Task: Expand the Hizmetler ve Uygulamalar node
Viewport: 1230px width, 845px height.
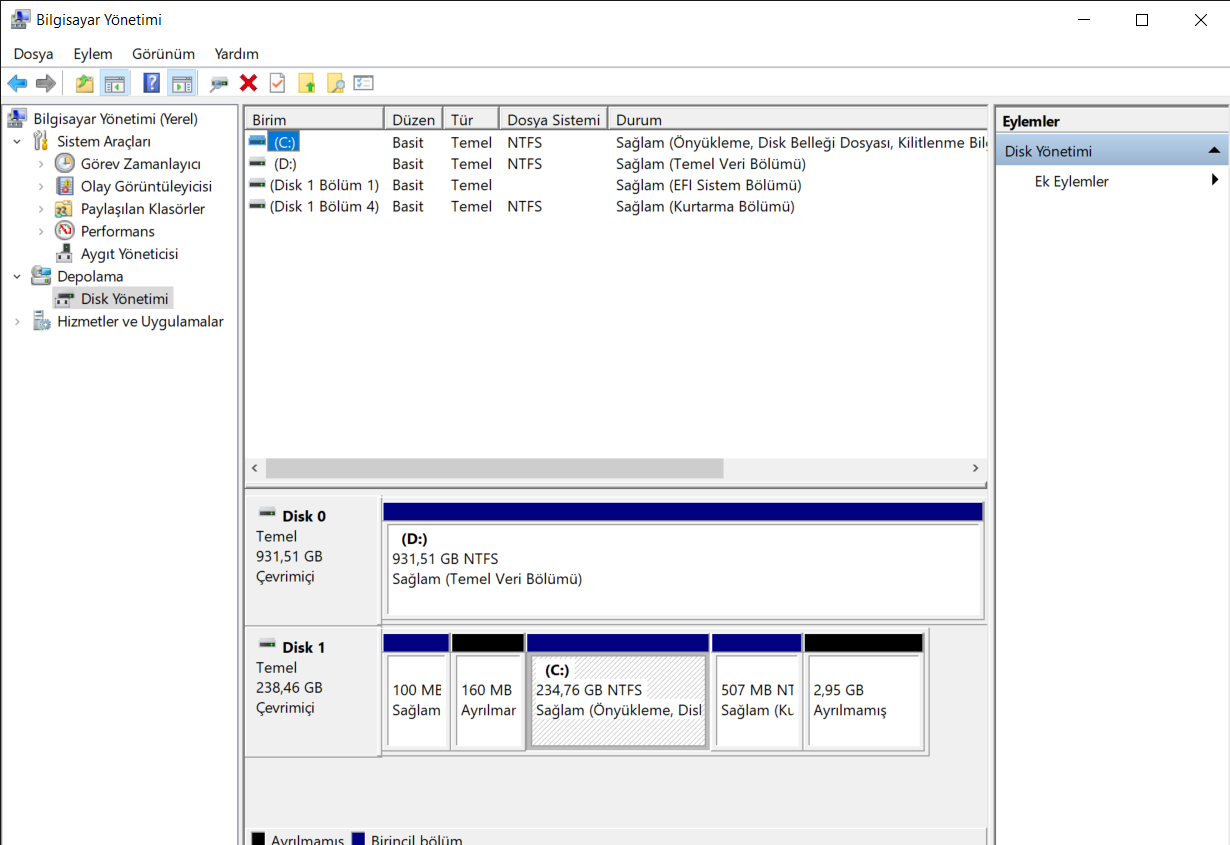Action: click(17, 321)
